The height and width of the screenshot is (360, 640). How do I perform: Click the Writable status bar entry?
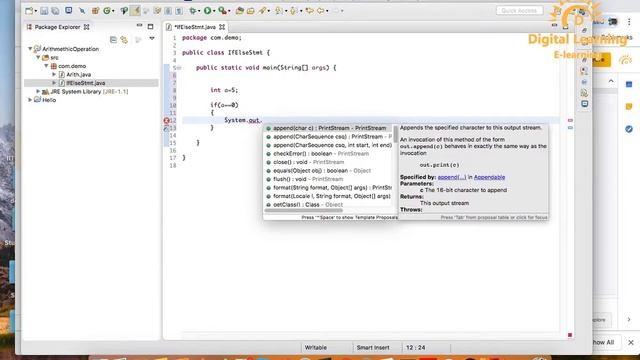316,348
